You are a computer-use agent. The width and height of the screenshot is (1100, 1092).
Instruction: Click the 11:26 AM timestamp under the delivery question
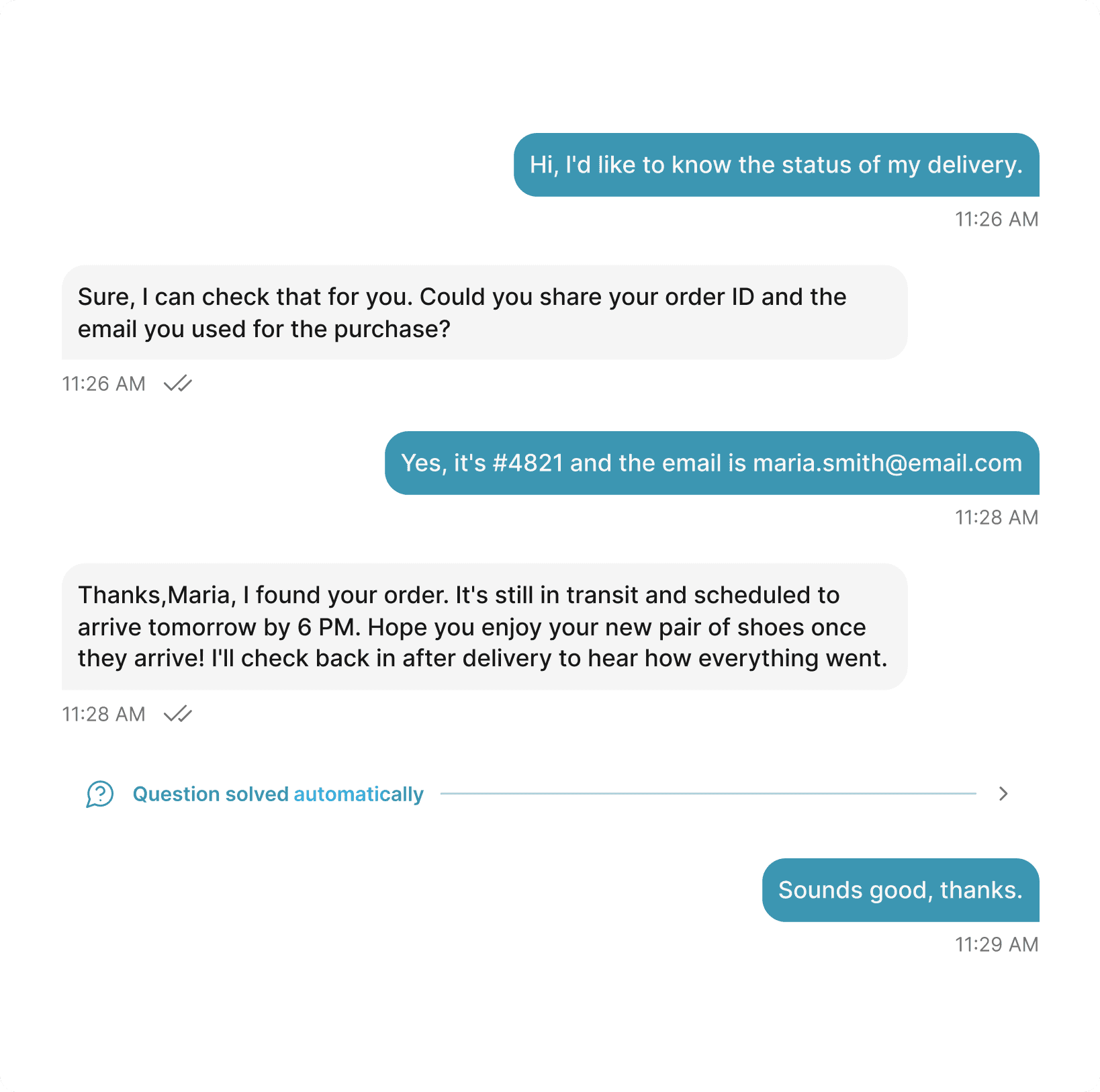coord(997,219)
